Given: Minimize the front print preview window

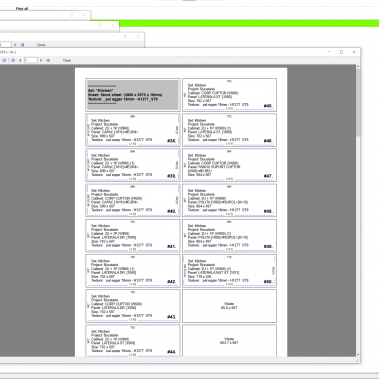Looking at the screenshot, I should coord(329,52).
